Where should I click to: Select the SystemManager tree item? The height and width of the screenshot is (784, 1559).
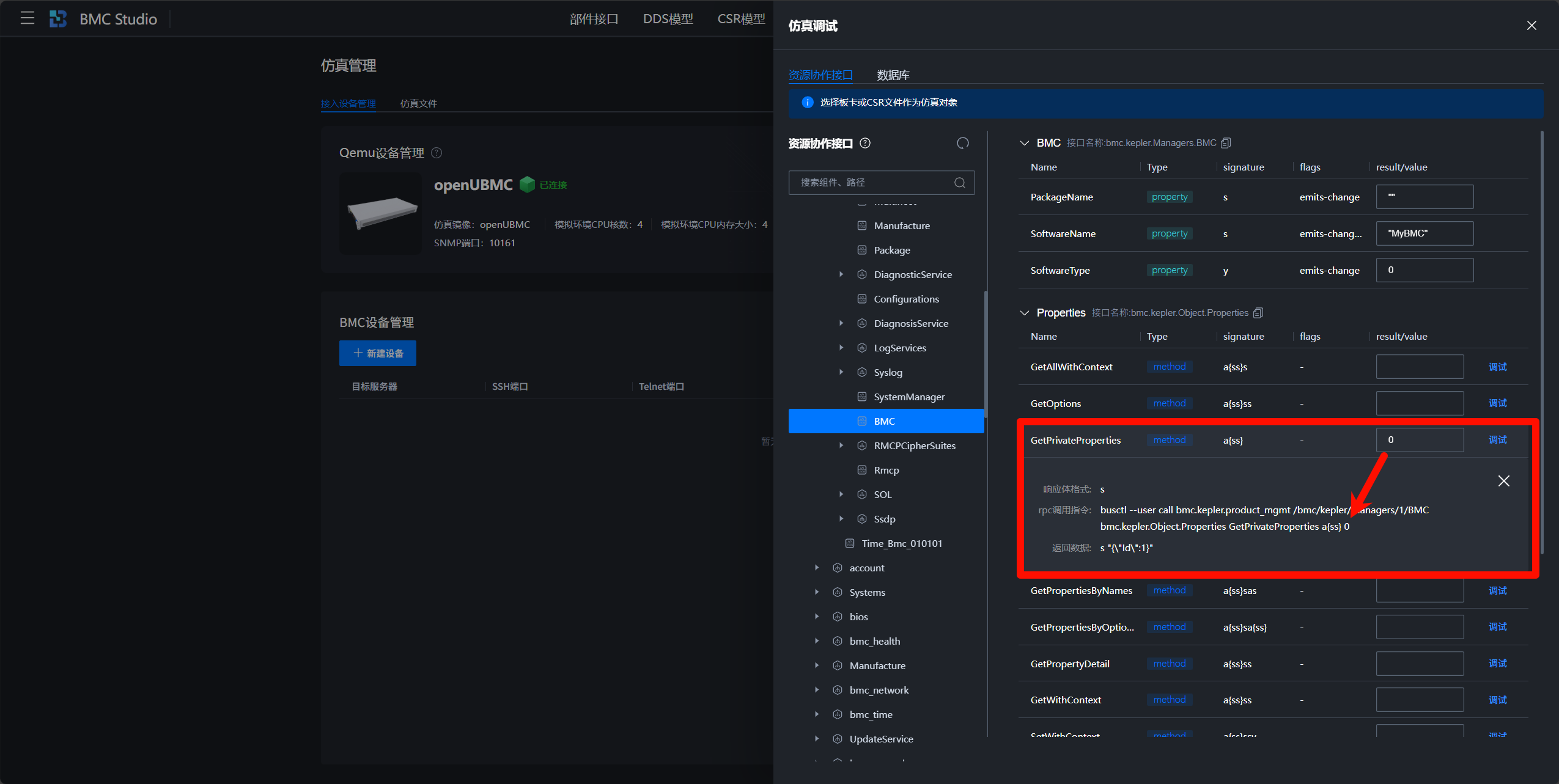click(x=908, y=397)
